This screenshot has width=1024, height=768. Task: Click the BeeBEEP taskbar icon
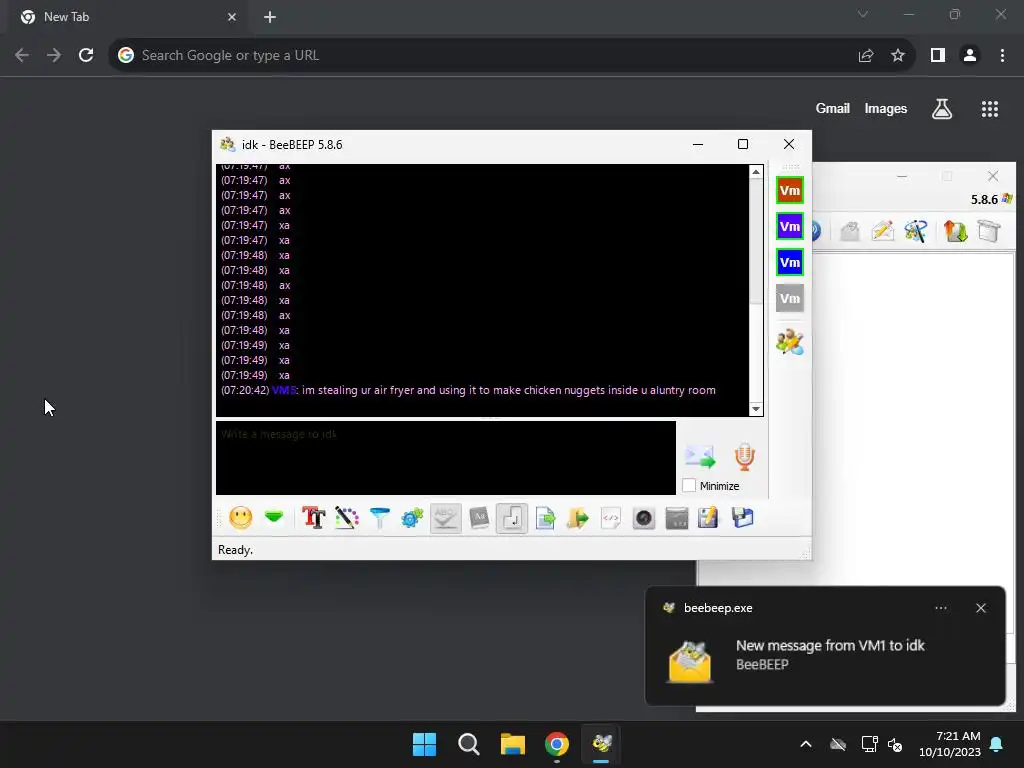point(601,744)
